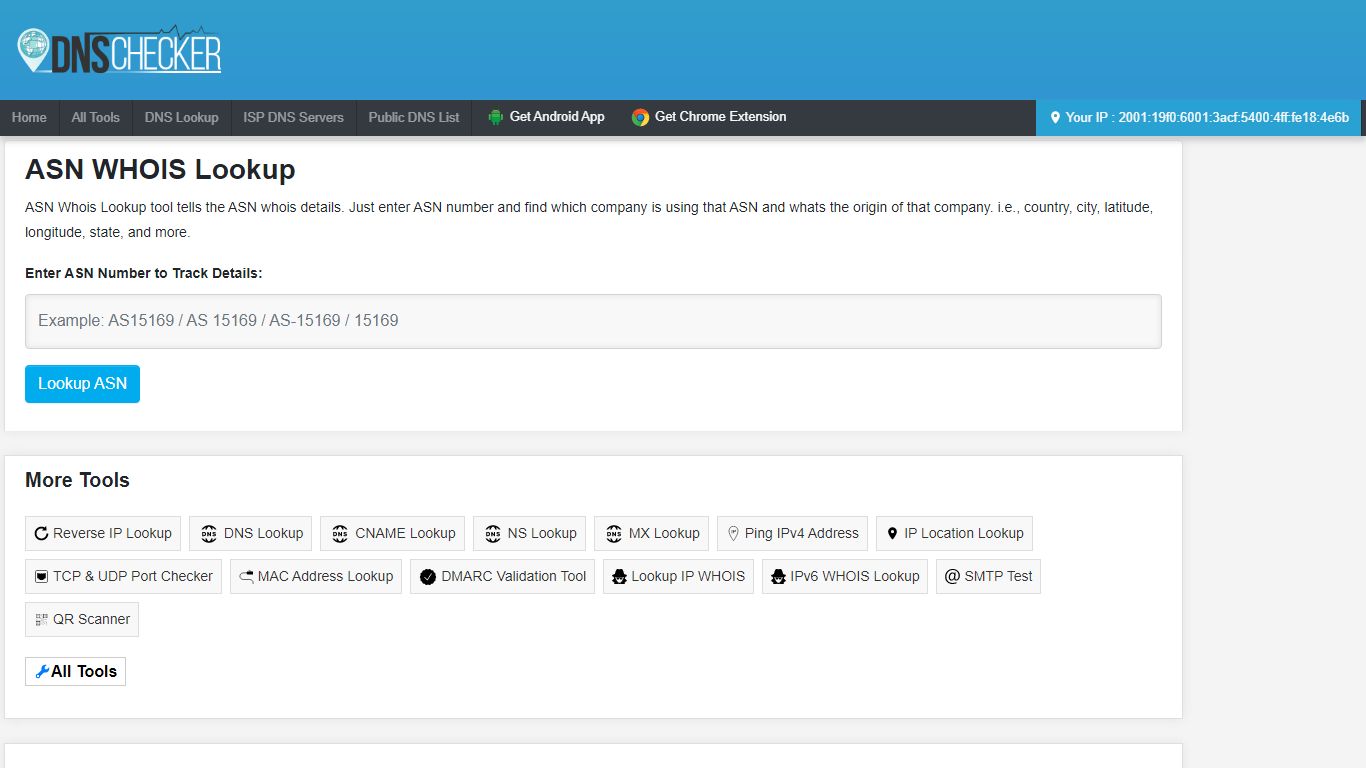1366x768 pixels.
Task: Click the QR Scanner code icon
Action: [41, 620]
